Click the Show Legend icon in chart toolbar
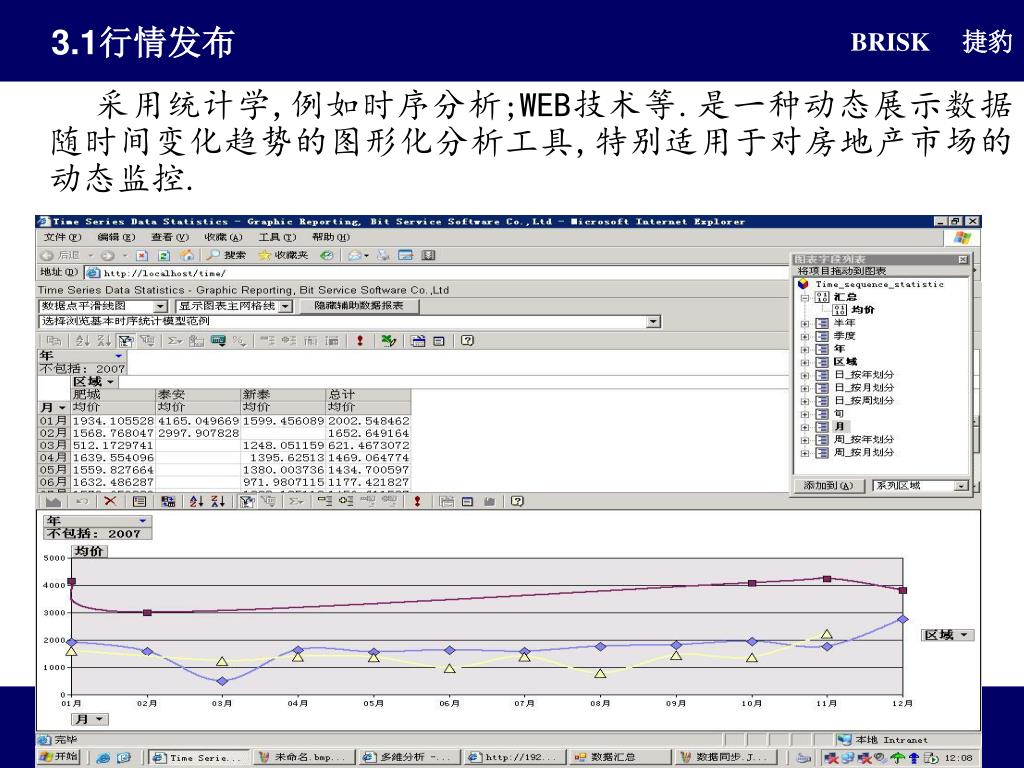The height and width of the screenshot is (768, 1024). click(x=139, y=501)
